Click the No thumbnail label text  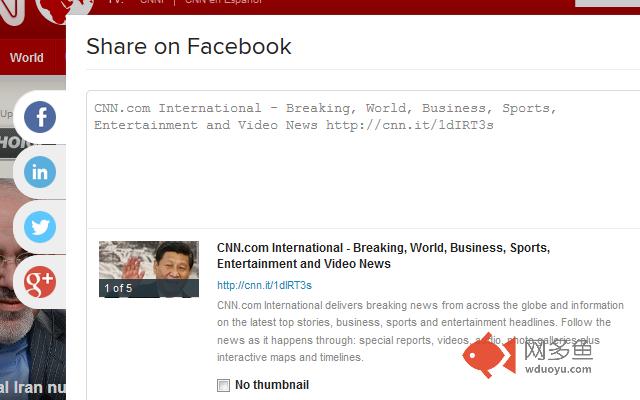point(271,385)
